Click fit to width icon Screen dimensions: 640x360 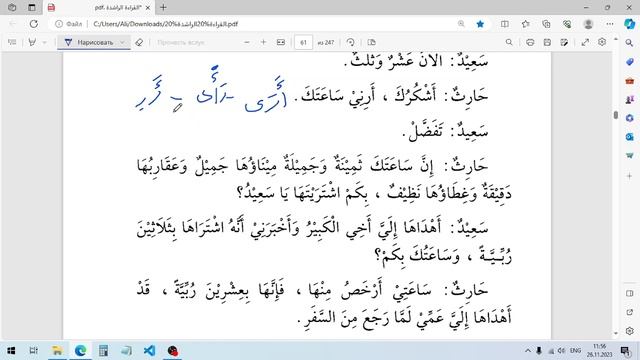click(281, 42)
